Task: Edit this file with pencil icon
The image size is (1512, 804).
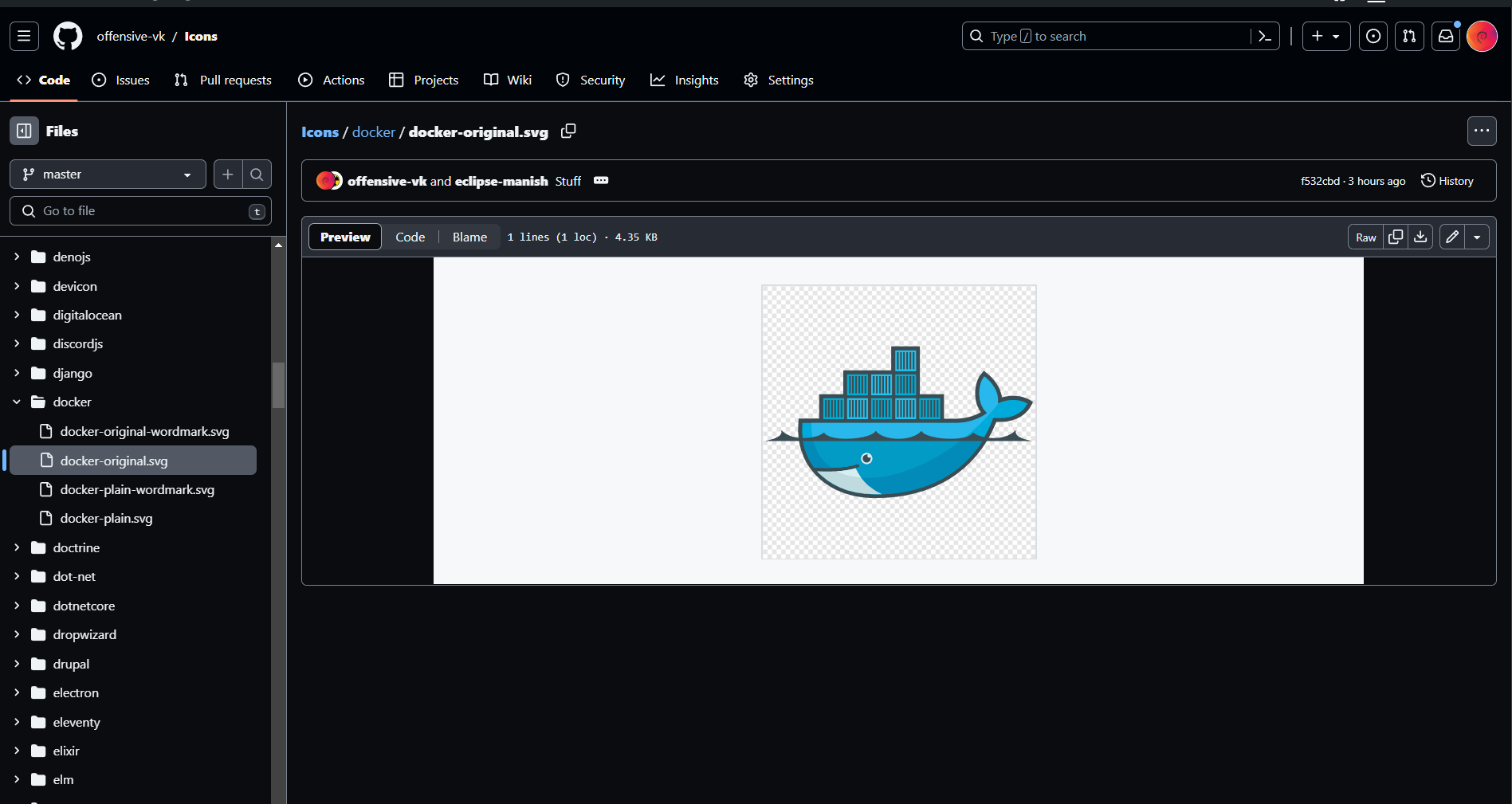Action: pyautogui.click(x=1452, y=237)
